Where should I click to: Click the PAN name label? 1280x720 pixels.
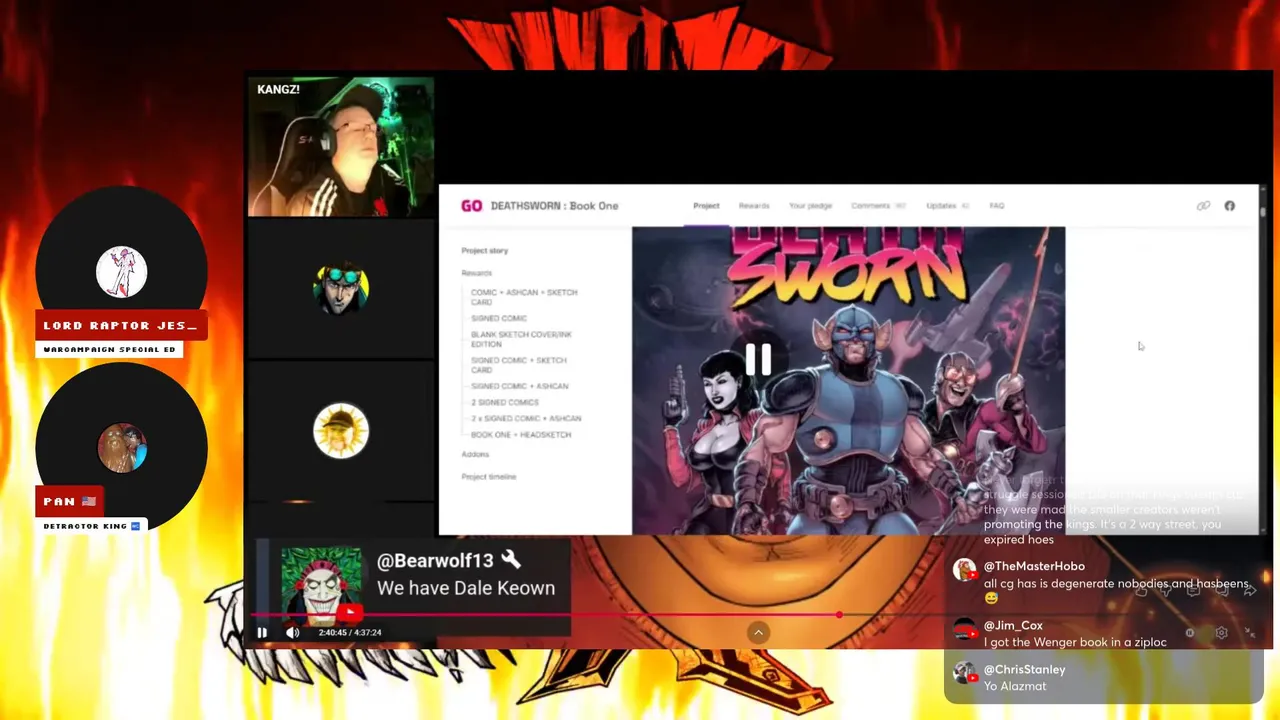70,501
